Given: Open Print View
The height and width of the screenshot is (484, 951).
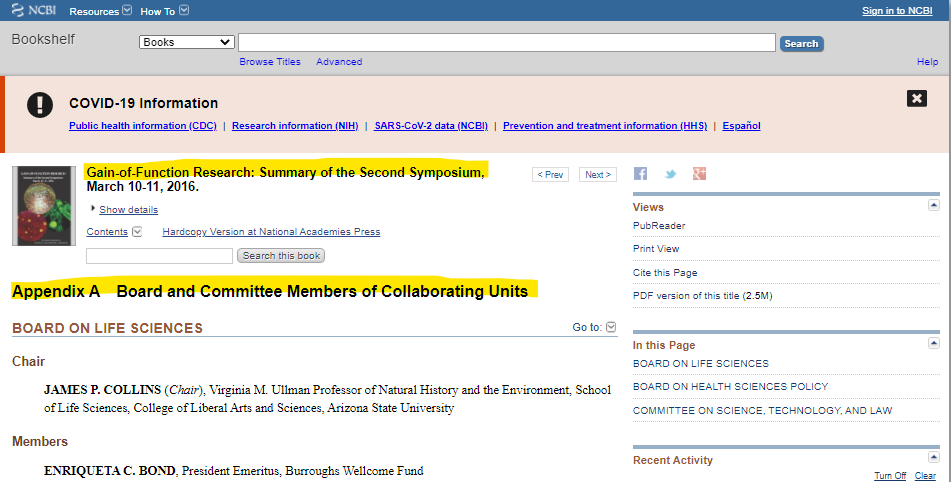Looking at the screenshot, I should point(656,249).
